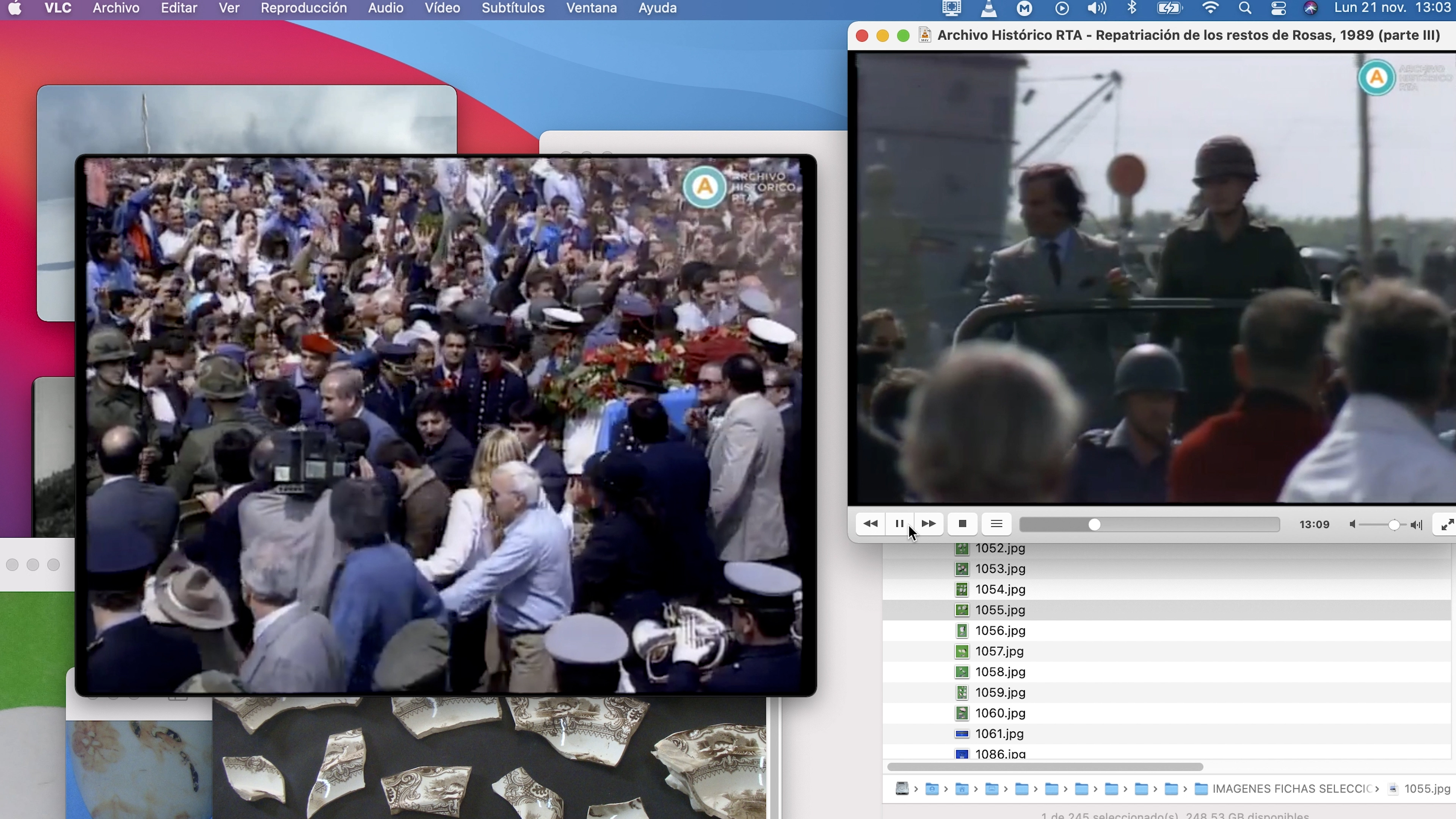Screen dimensions: 1456x819
Task: Open the Wi-Fi status menu
Action: tap(1210, 8)
